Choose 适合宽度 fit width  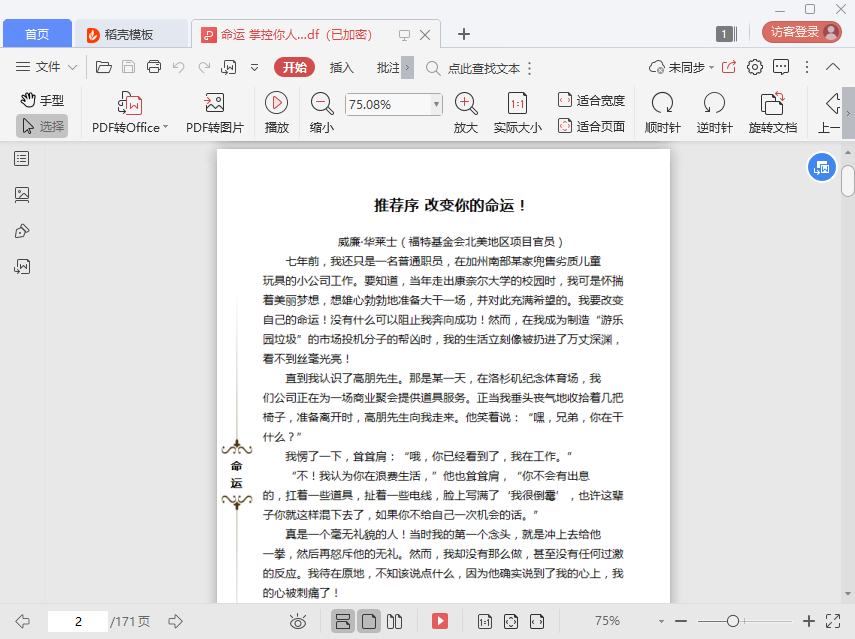592,100
